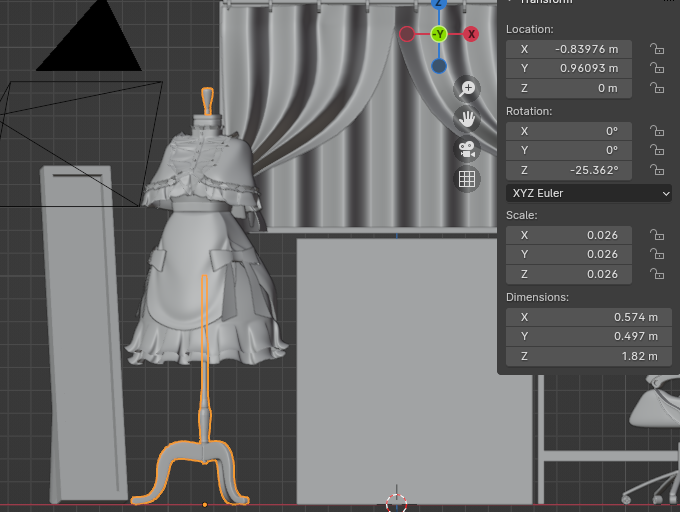The width and height of the screenshot is (680, 512).
Task: Lock the Rotation X value
Action: (x=657, y=130)
